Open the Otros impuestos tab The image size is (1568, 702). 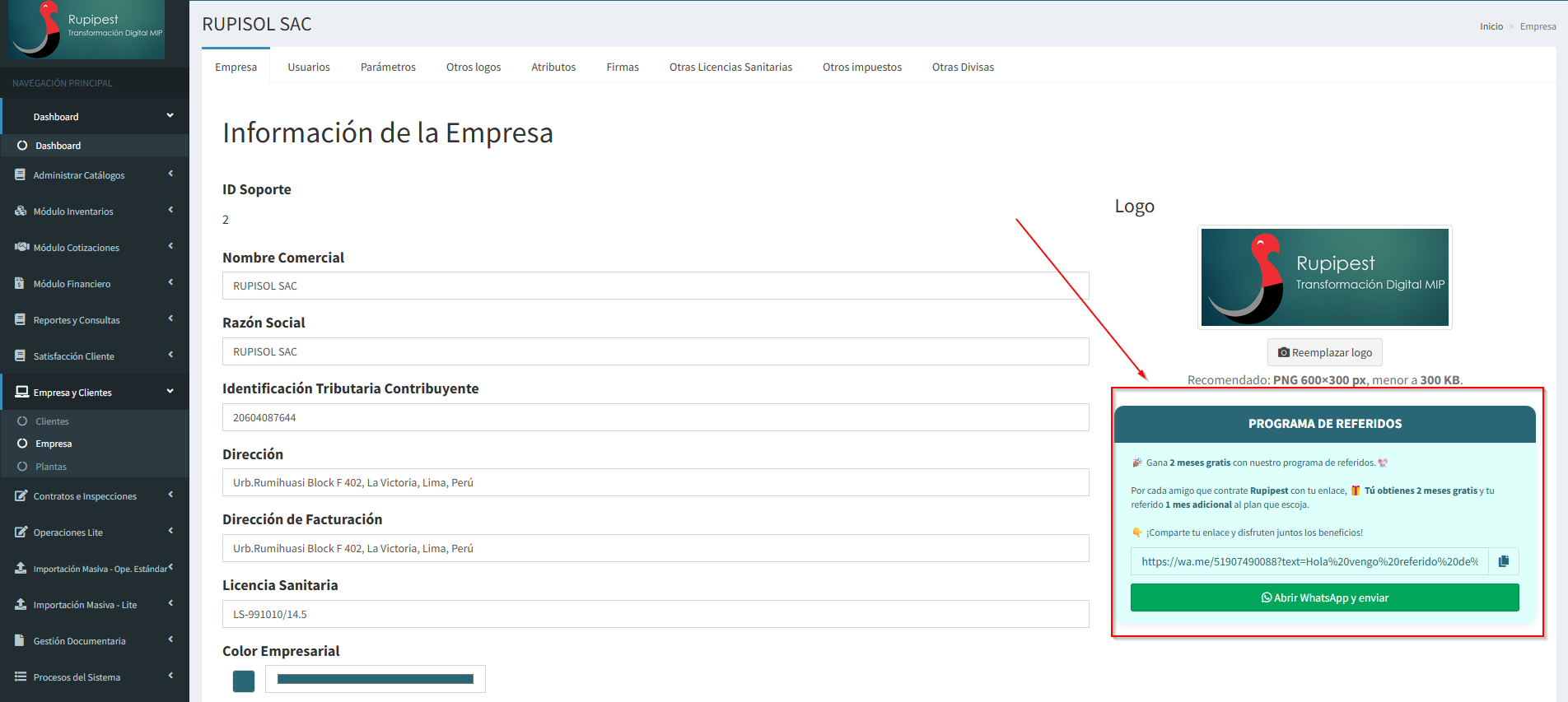(862, 67)
